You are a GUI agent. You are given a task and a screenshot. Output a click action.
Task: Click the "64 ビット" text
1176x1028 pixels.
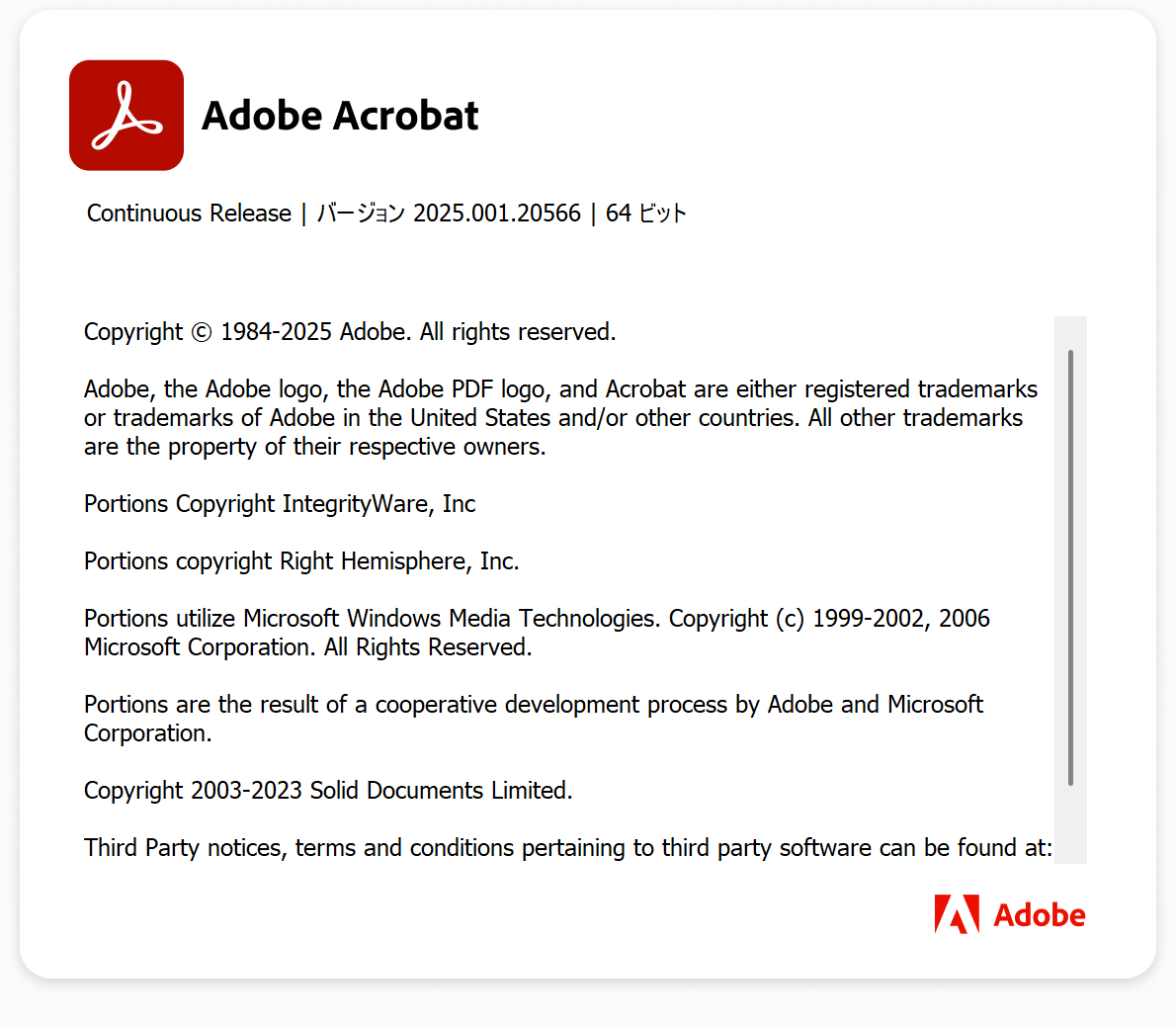click(645, 214)
